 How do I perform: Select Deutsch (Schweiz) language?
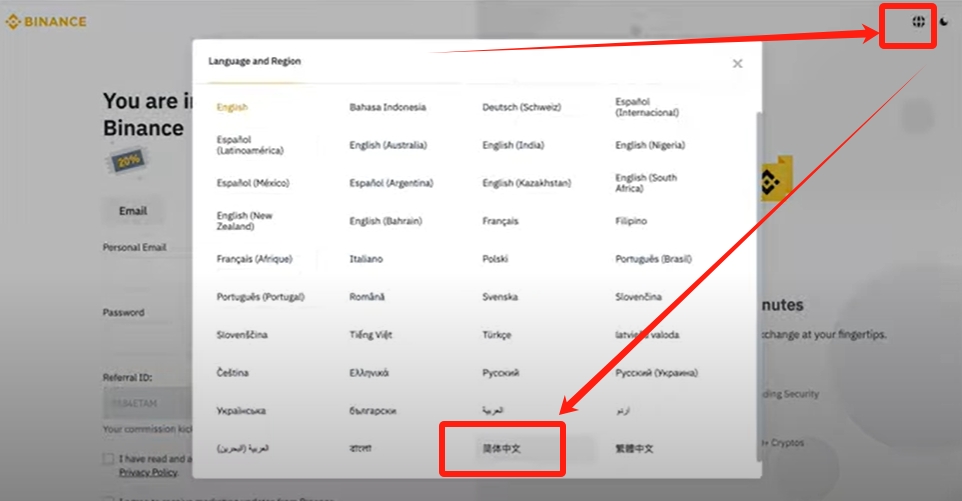[x=521, y=107]
